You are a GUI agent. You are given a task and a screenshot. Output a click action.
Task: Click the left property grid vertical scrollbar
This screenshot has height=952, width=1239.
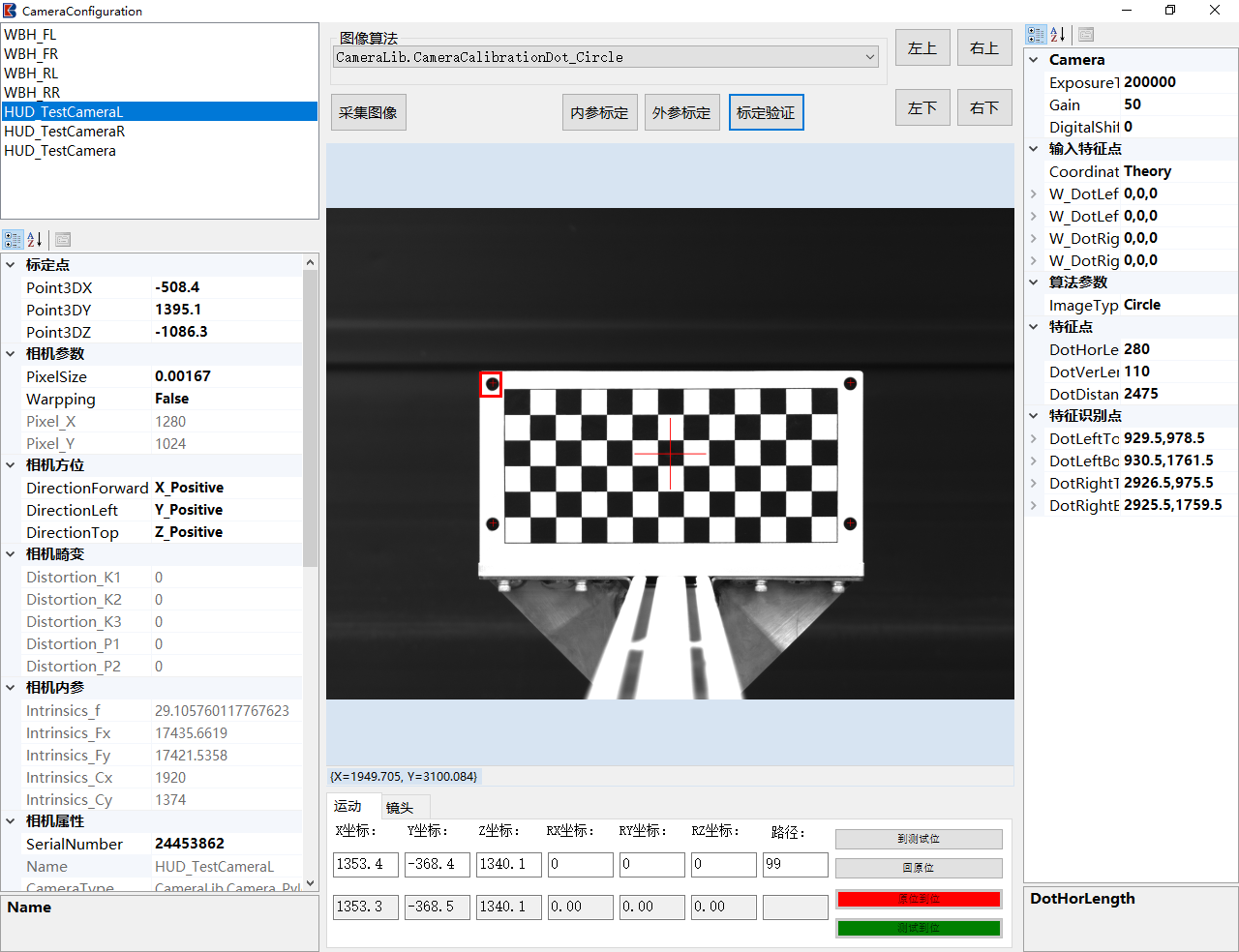pyautogui.click(x=310, y=572)
